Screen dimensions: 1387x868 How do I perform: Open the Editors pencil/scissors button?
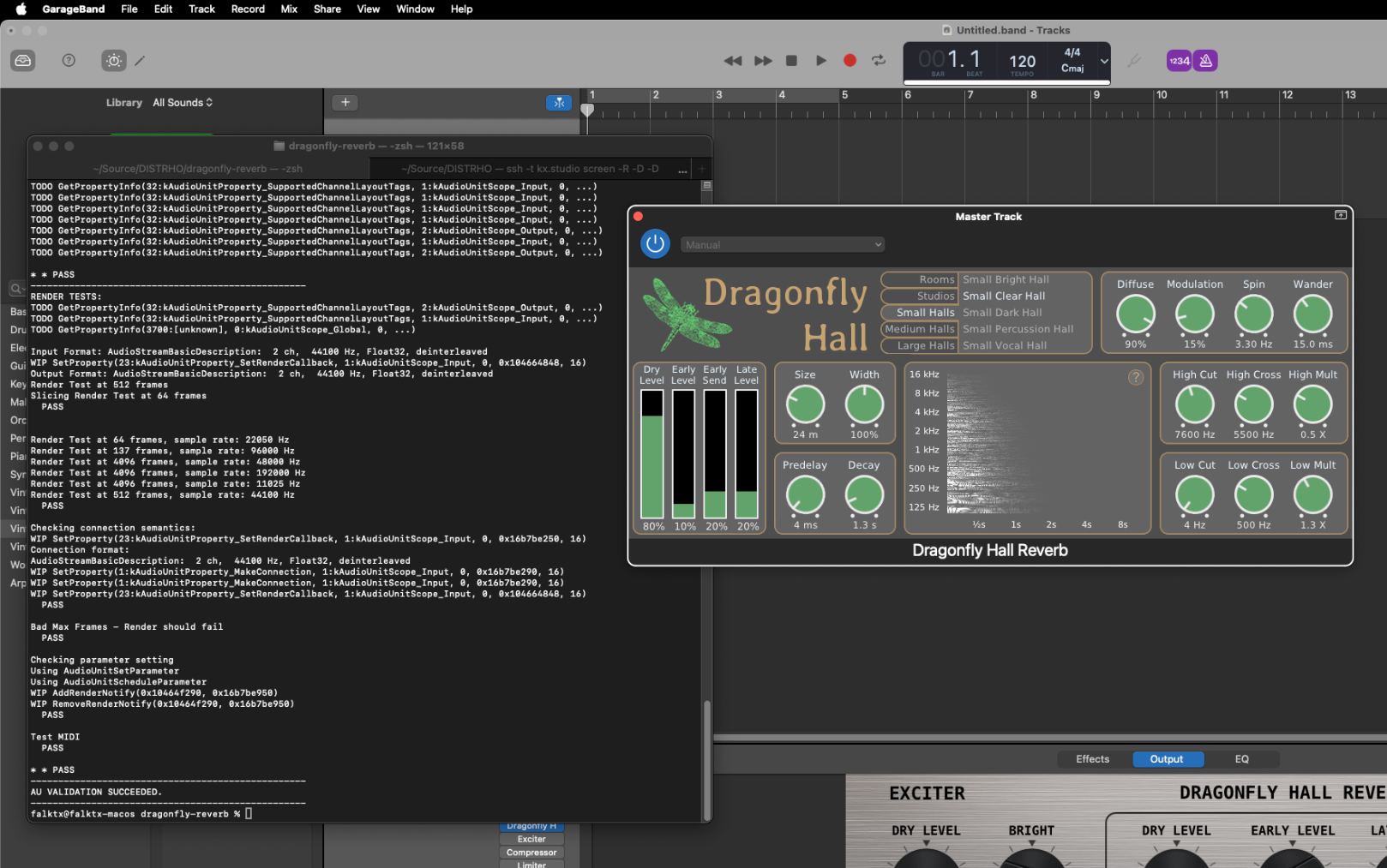(x=140, y=61)
